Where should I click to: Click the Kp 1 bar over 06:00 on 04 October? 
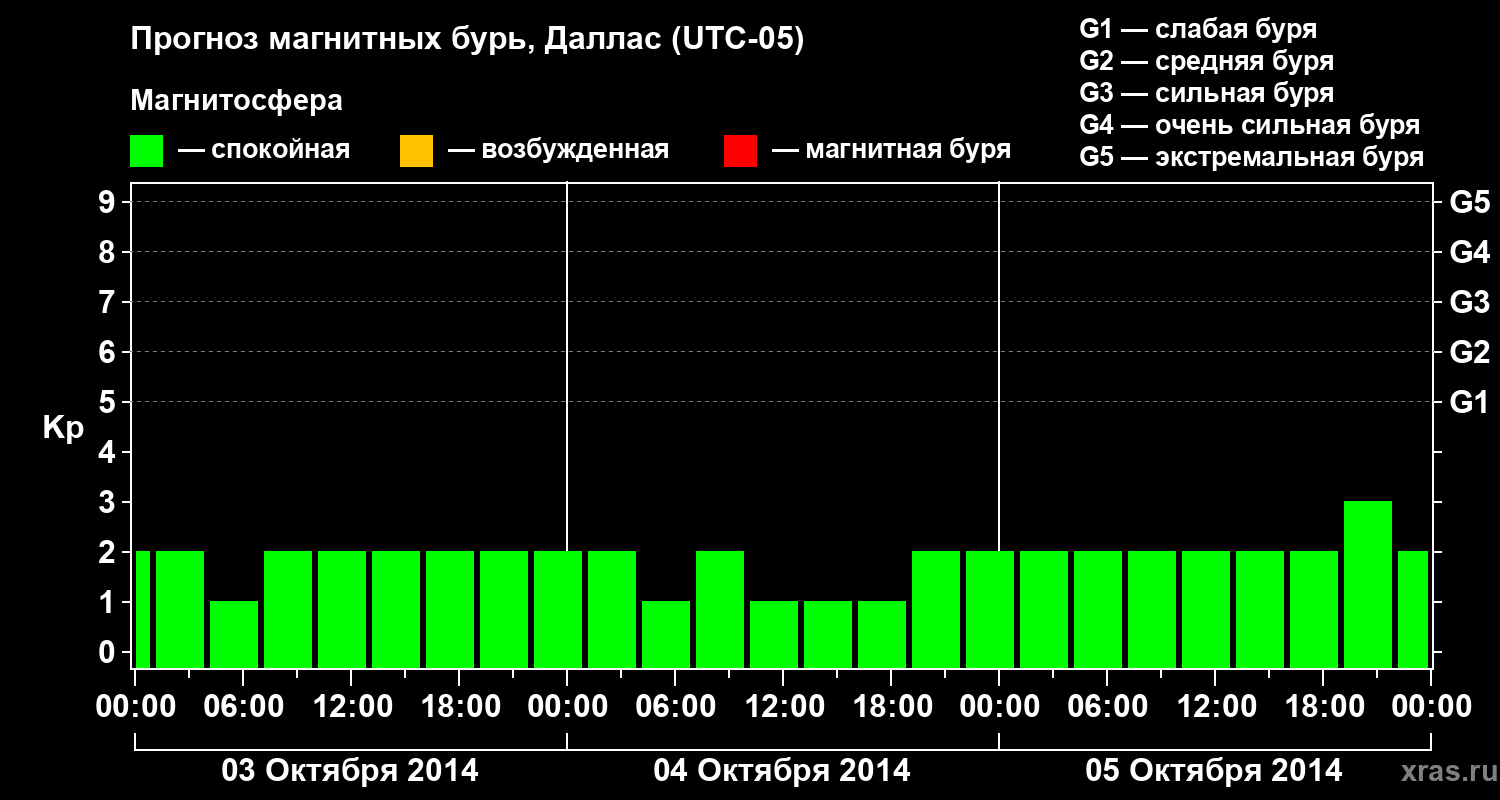666,634
